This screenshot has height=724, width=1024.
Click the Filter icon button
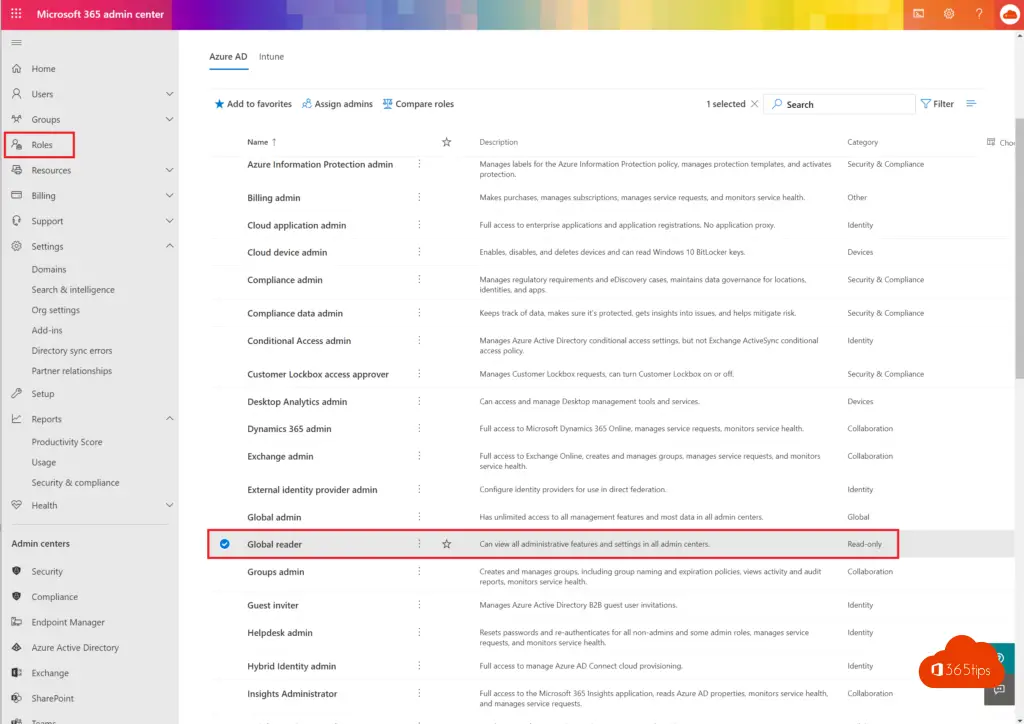click(937, 104)
